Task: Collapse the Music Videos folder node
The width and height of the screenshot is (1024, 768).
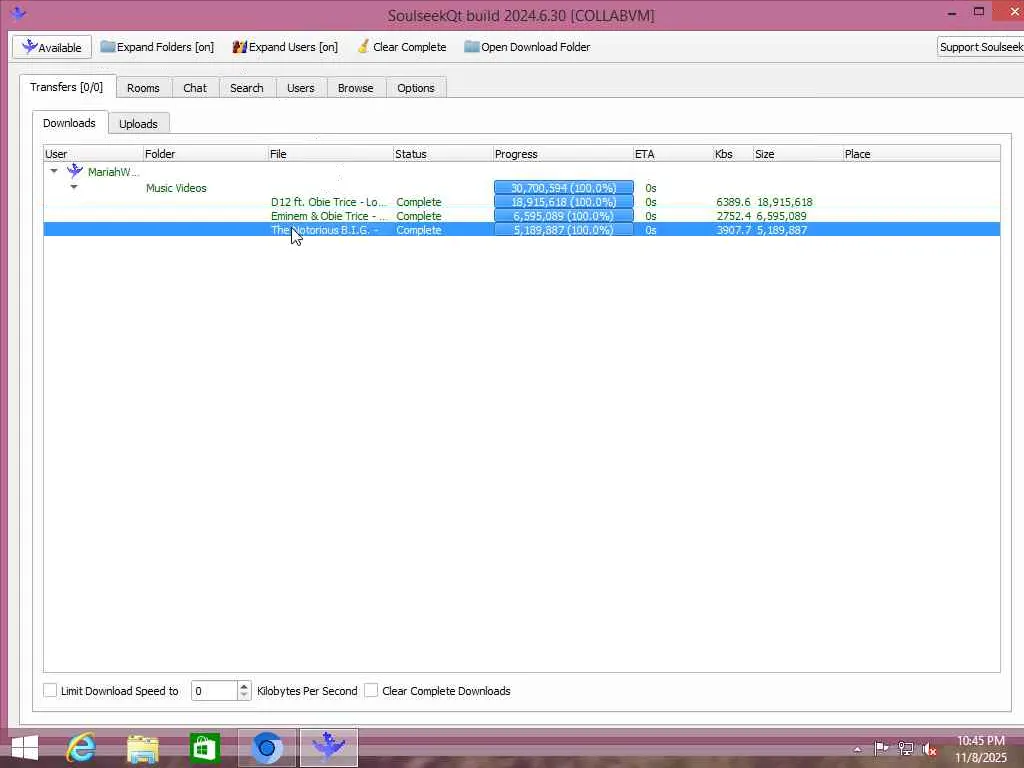Action: click(x=74, y=187)
